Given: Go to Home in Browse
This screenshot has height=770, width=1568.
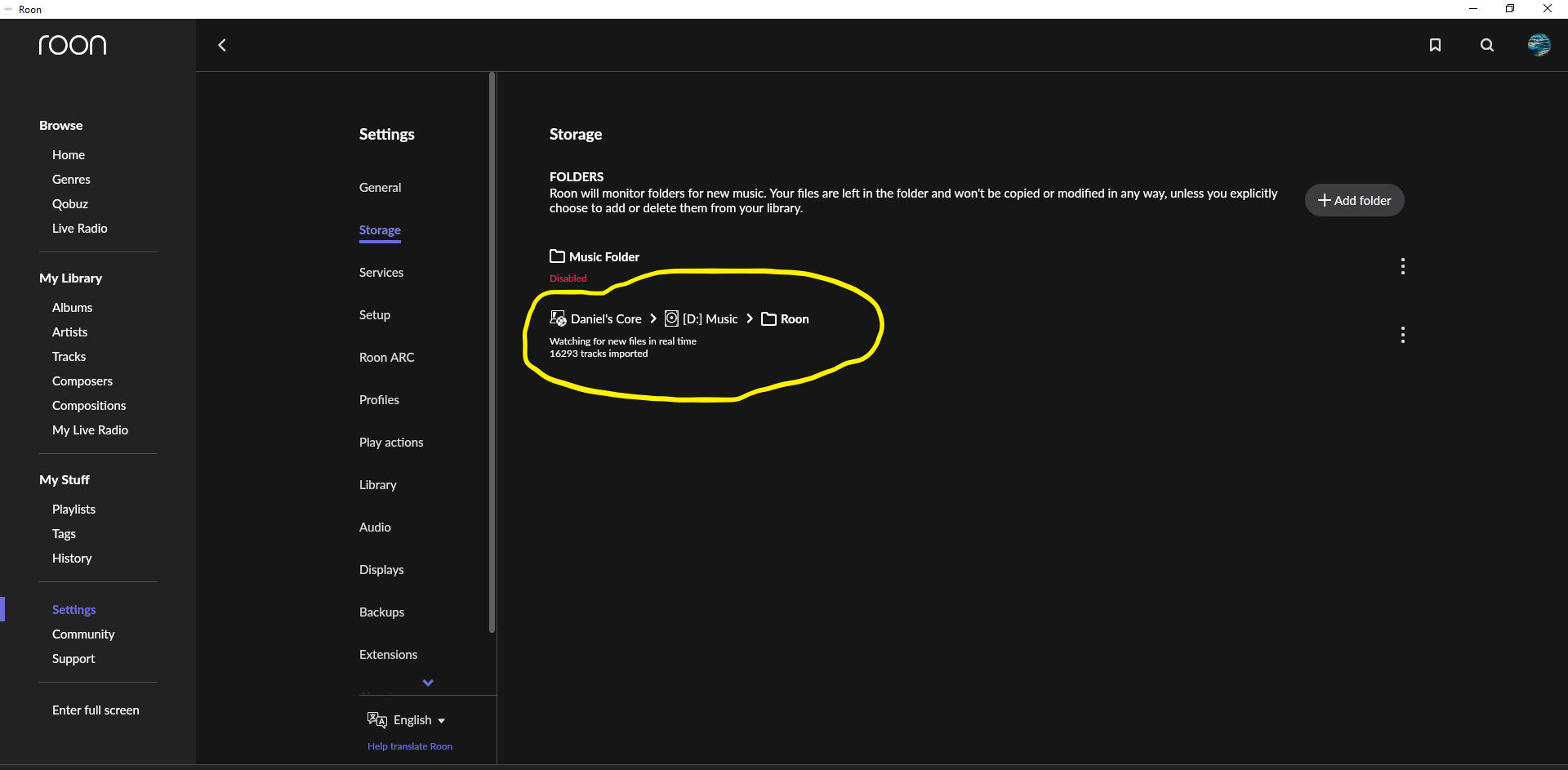Looking at the screenshot, I should (69, 155).
